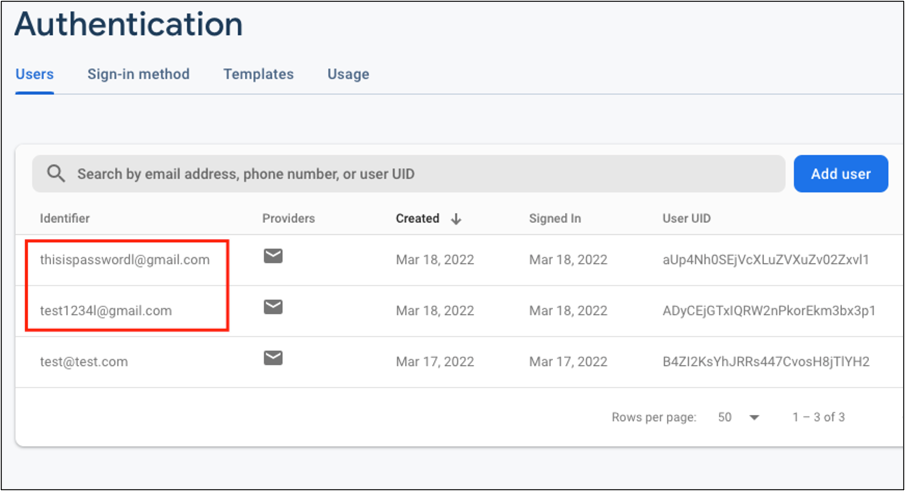
Task: Click the search magnifier icon
Action: pyautogui.click(x=56, y=174)
